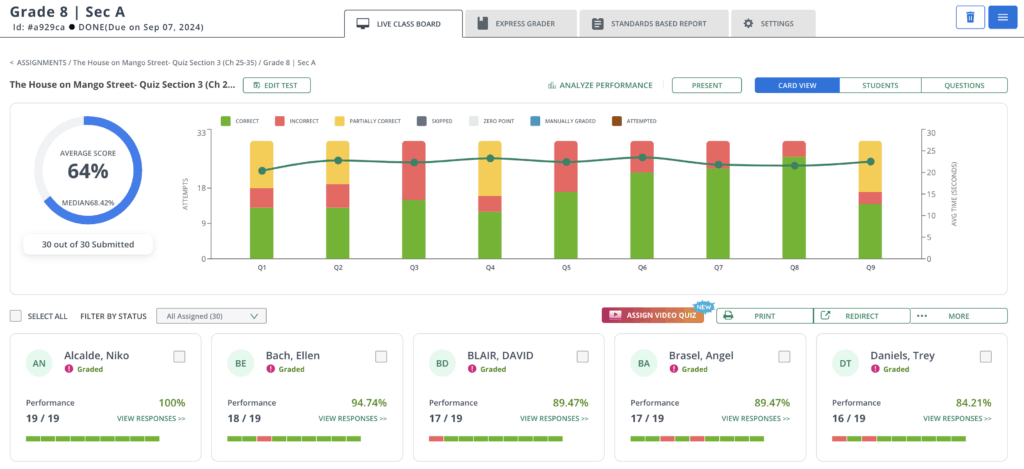
Task: Click the monitor icon on Live Class Board tab
Action: click(x=362, y=24)
